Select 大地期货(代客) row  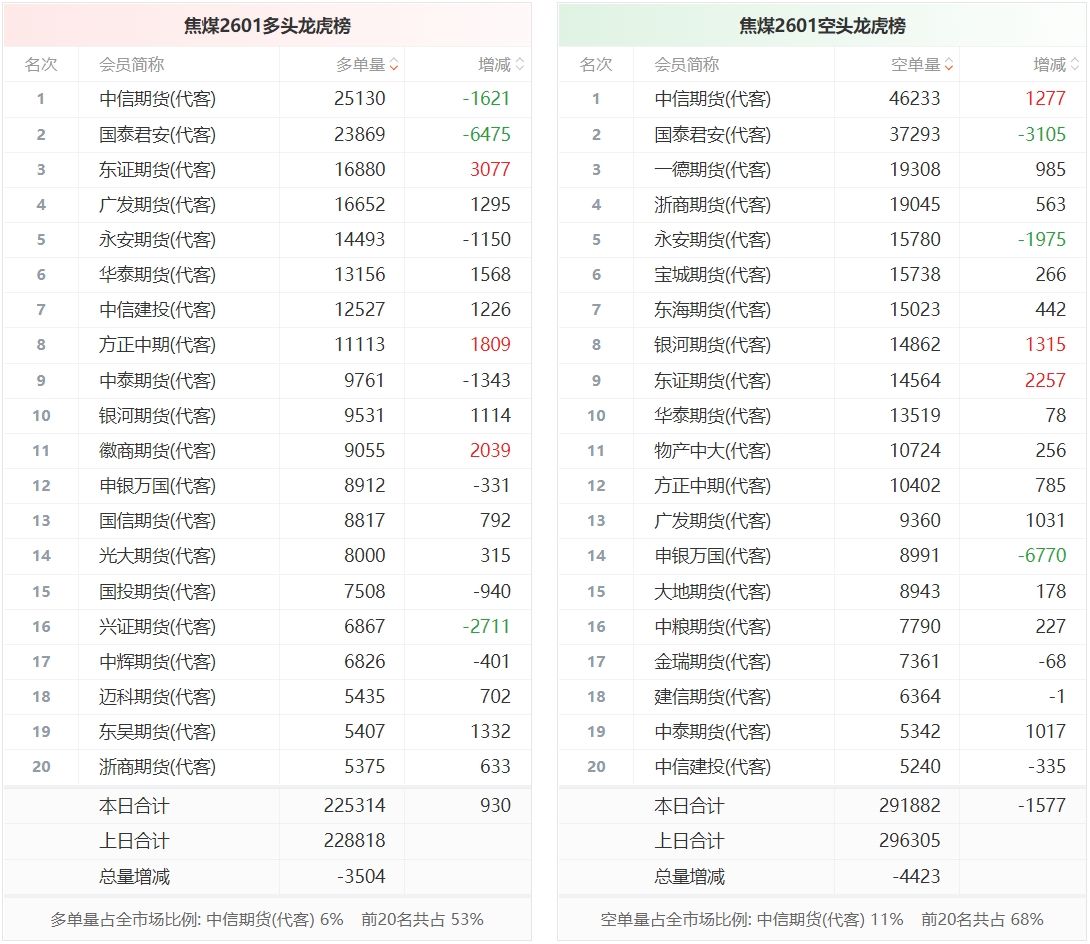click(x=822, y=592)
